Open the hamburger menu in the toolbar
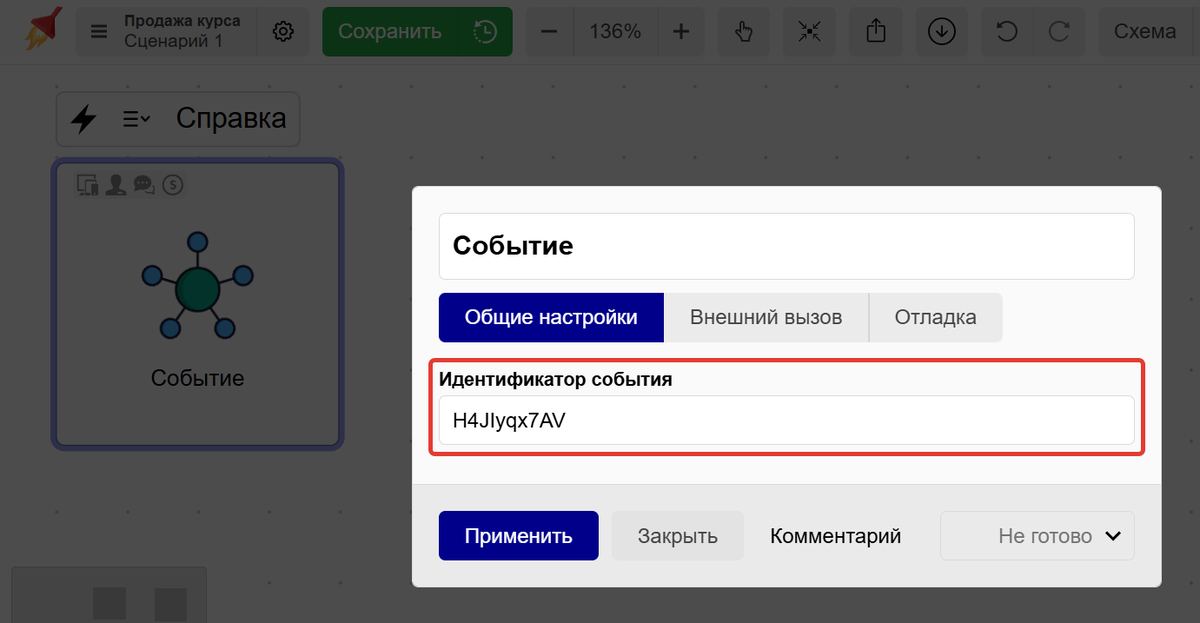The width and height of the screenshot is (1200, 623). (x=98, y=32)
